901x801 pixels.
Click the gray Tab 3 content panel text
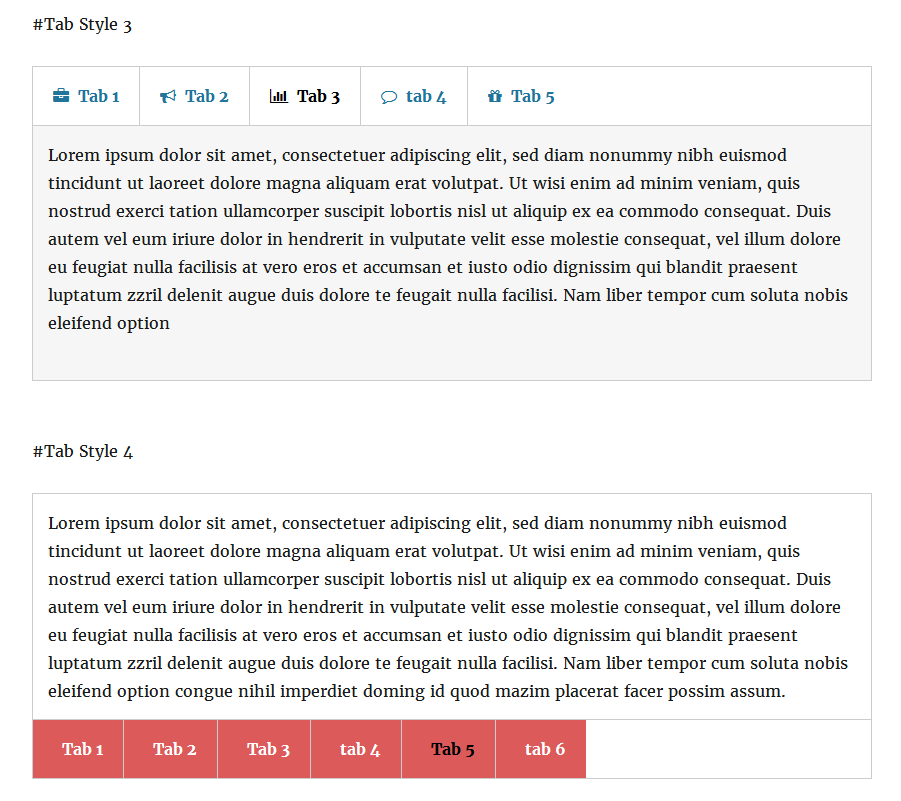[448, 239]
